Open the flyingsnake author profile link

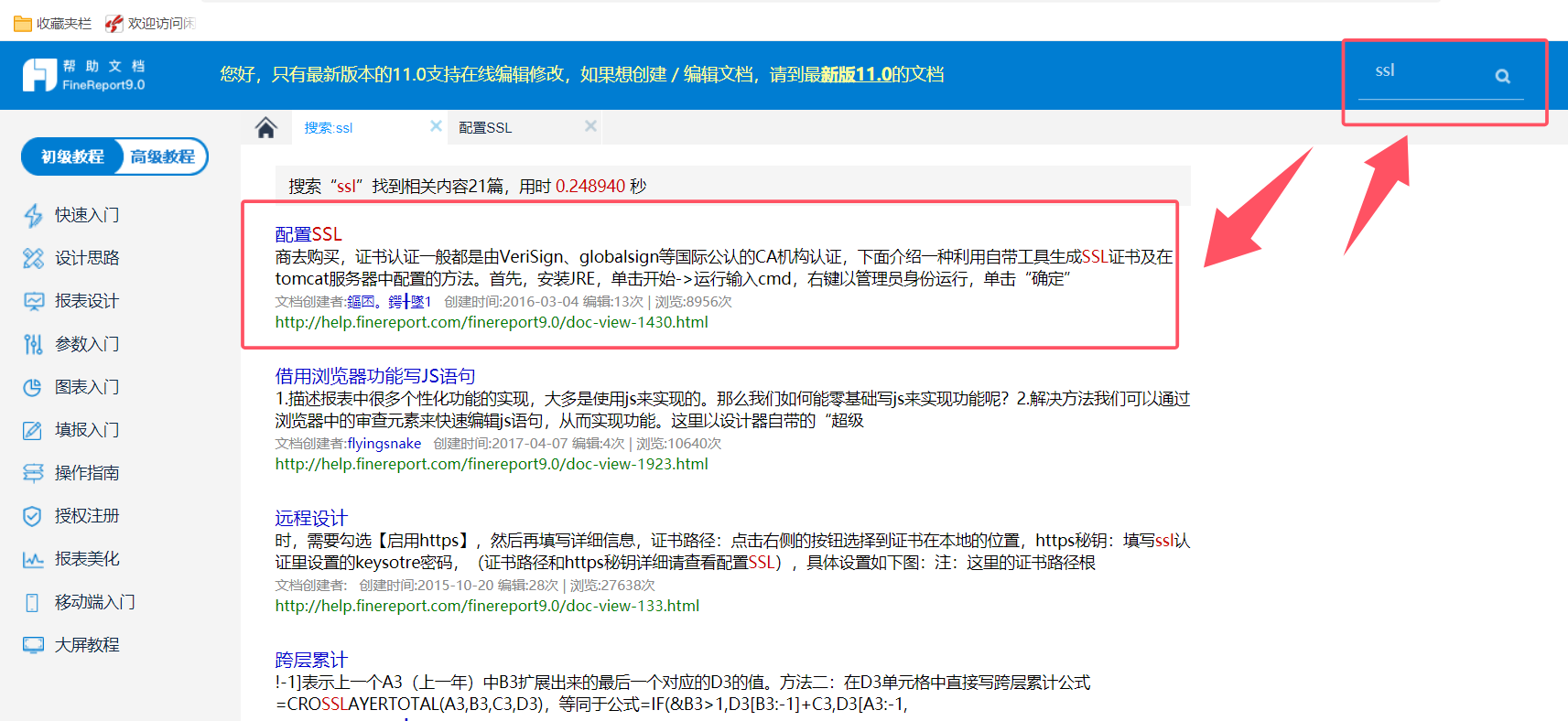tap(384, 444)
